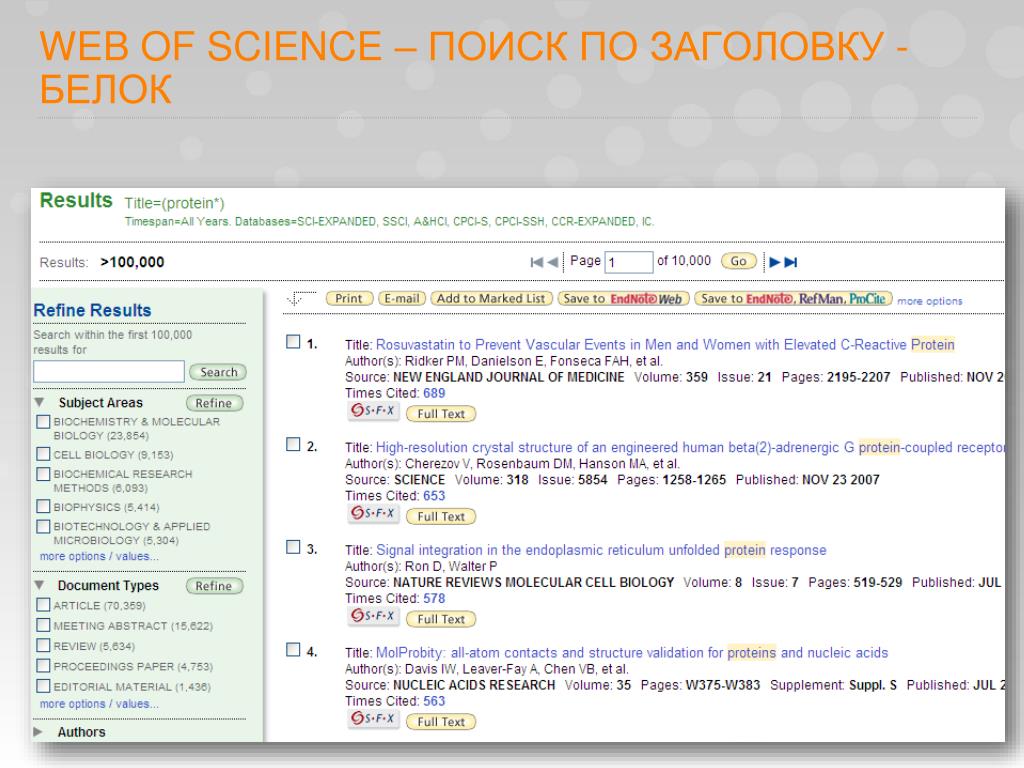Tick Editorial Material document type
Image resolution: width=1024 pixels, height=768 pixels.
coord(43,686)
